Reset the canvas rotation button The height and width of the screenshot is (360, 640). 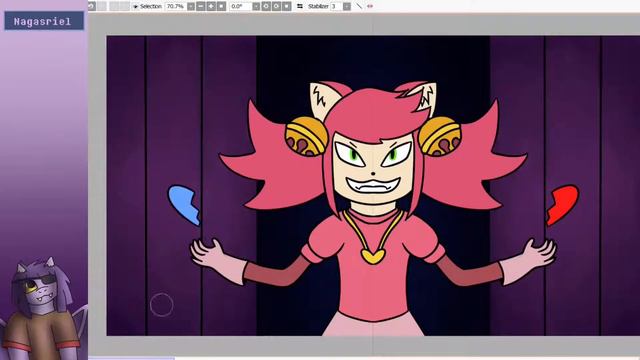tap(287, 7)
